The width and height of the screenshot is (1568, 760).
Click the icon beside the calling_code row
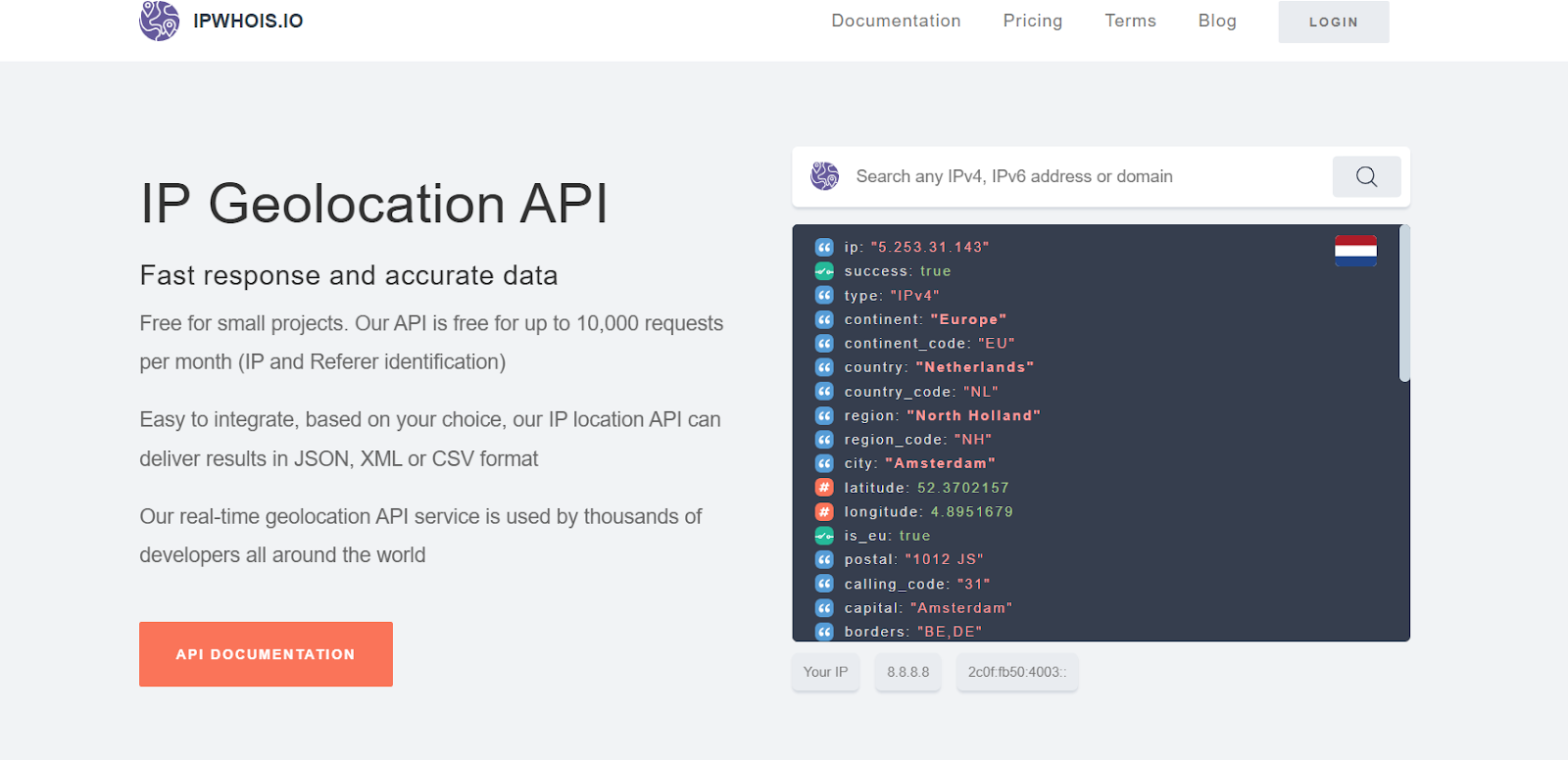pos(824,584)
